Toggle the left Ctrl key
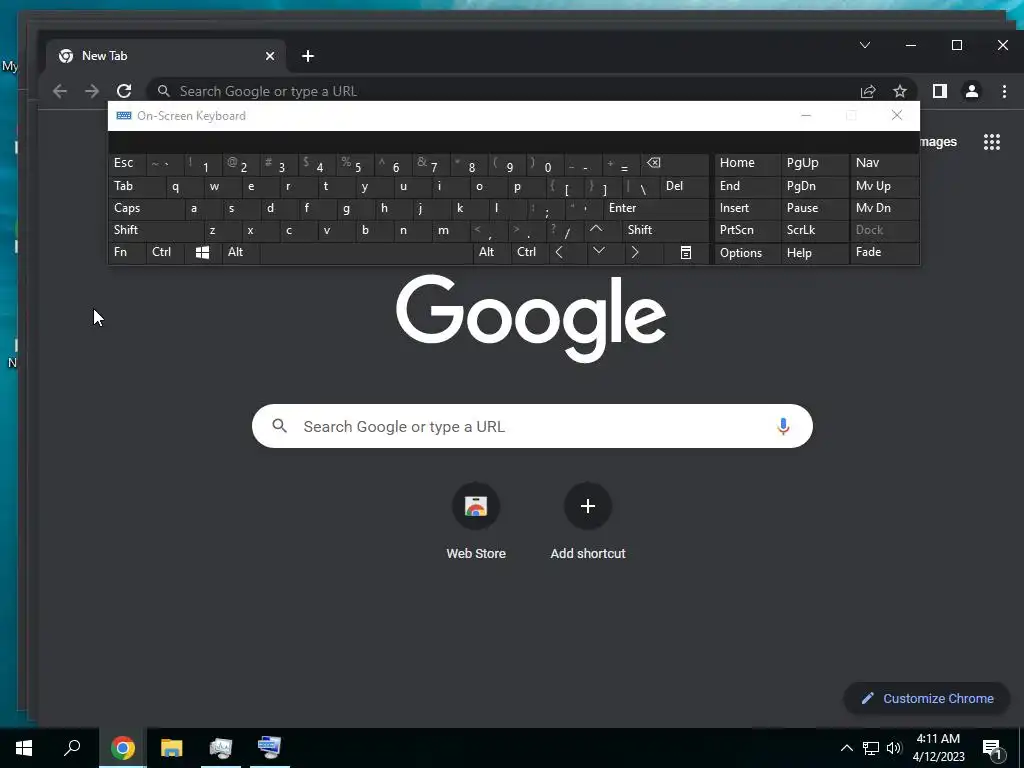 click(x=165, y=252)
